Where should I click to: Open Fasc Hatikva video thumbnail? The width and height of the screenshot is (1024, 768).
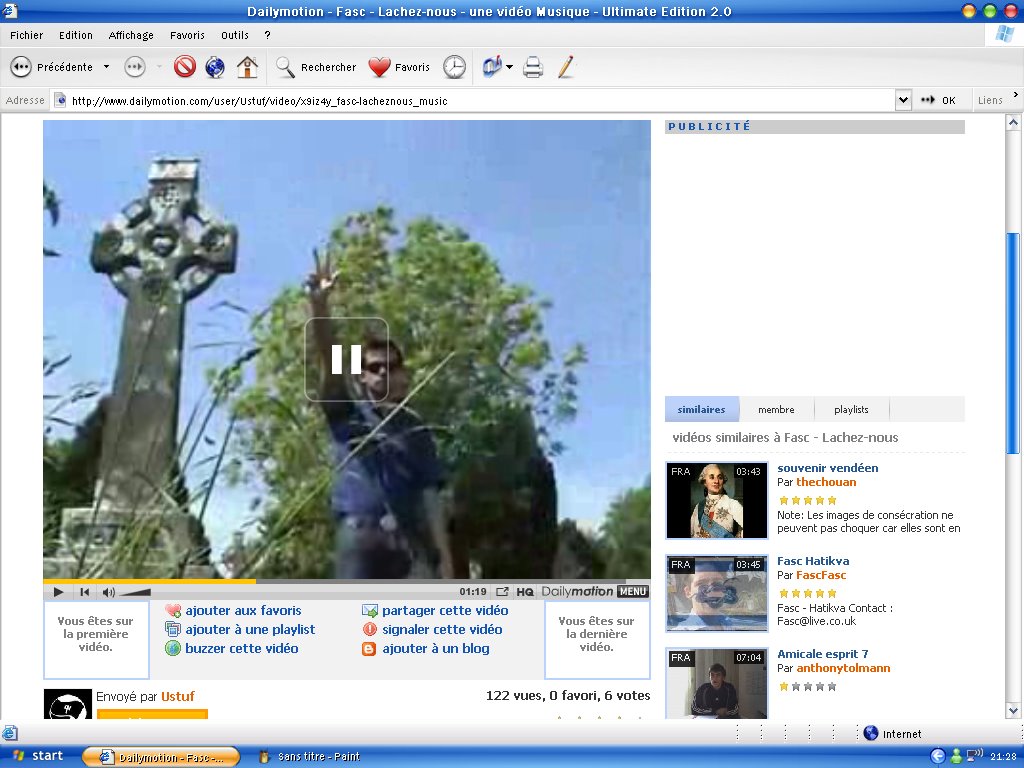[x=716, y=593]
